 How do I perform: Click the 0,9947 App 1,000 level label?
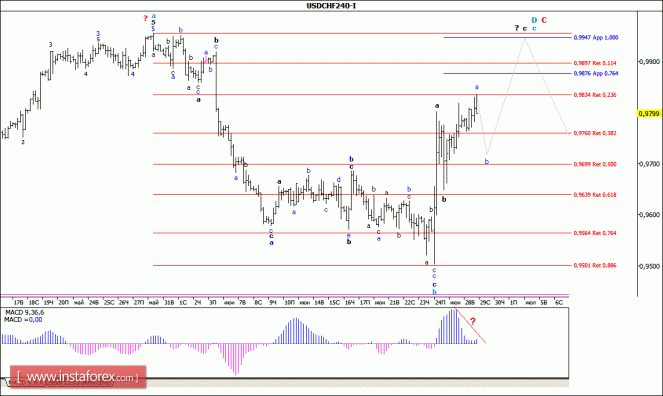(x=596, y=38)
